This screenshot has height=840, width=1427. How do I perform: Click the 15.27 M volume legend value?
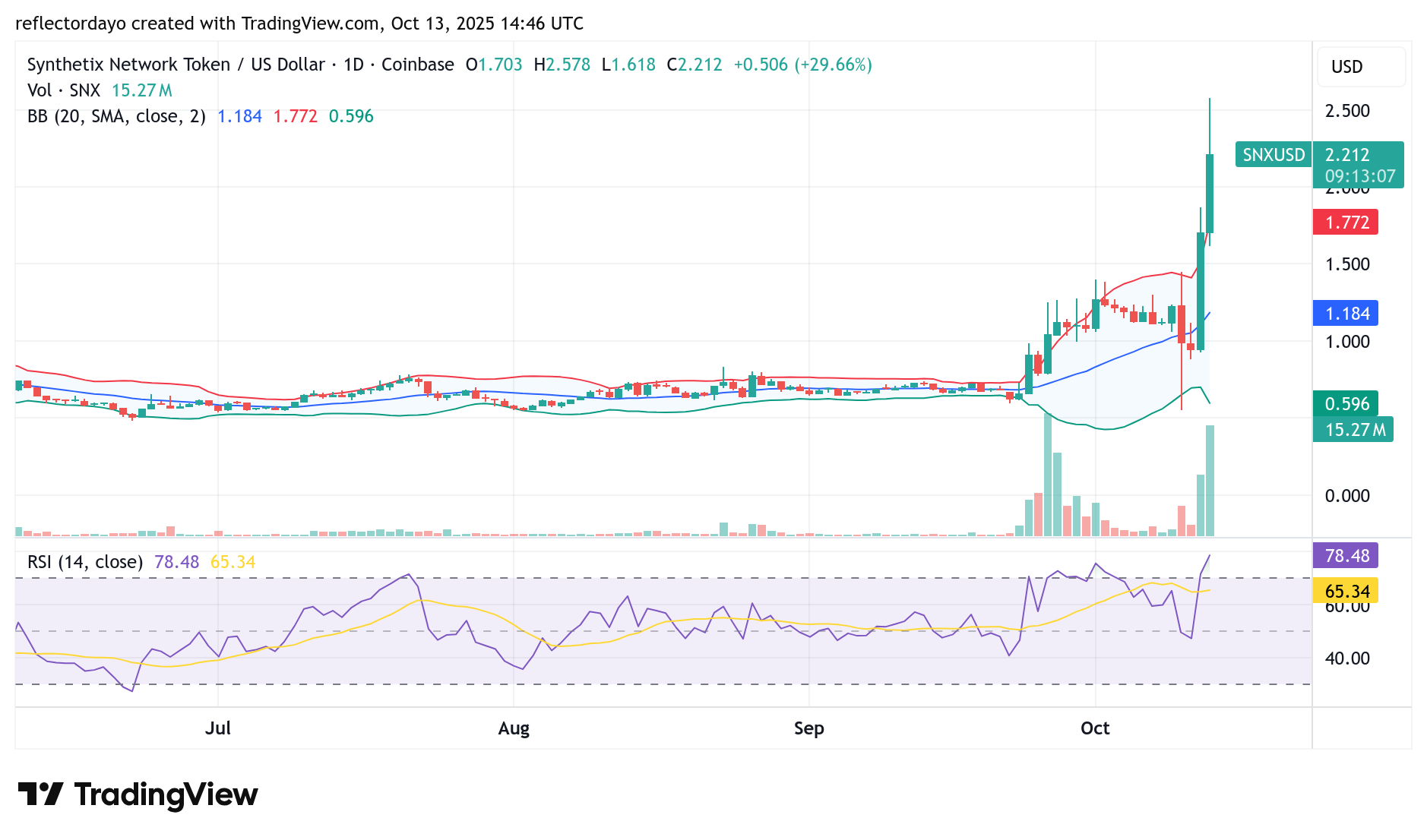[x=142, y=90]
